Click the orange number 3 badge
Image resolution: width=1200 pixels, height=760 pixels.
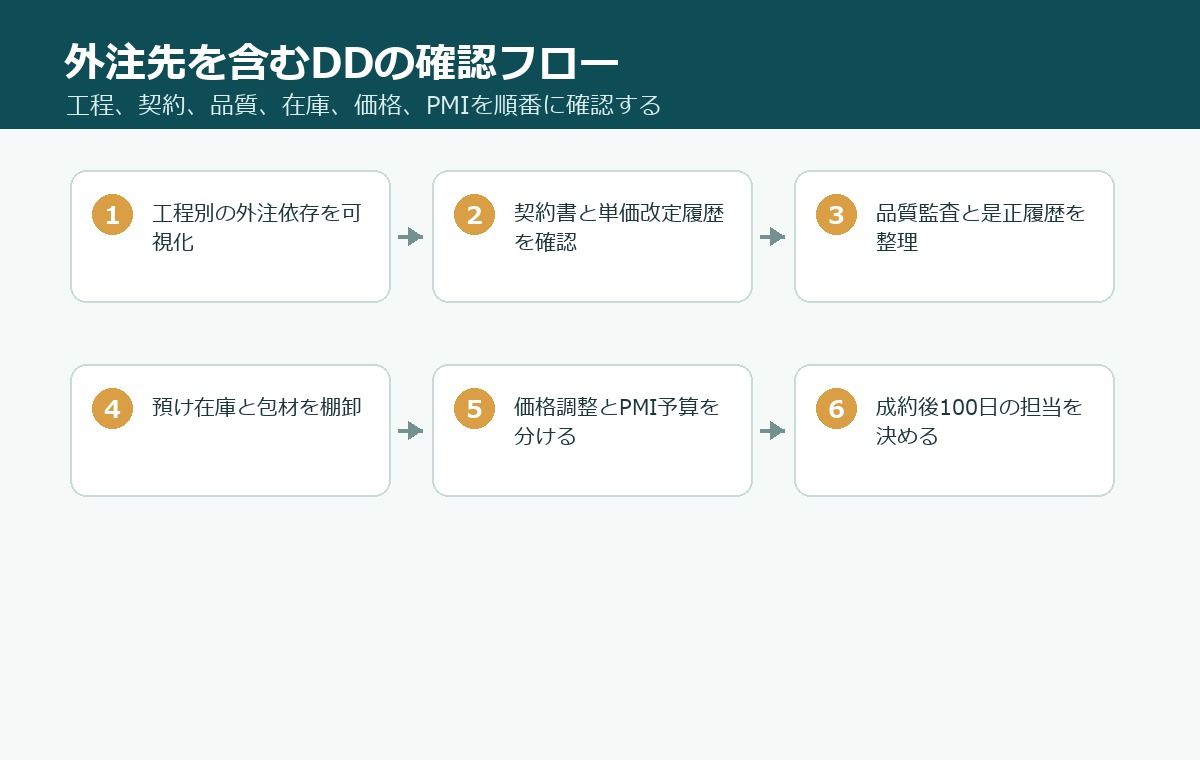click(836, 215)
